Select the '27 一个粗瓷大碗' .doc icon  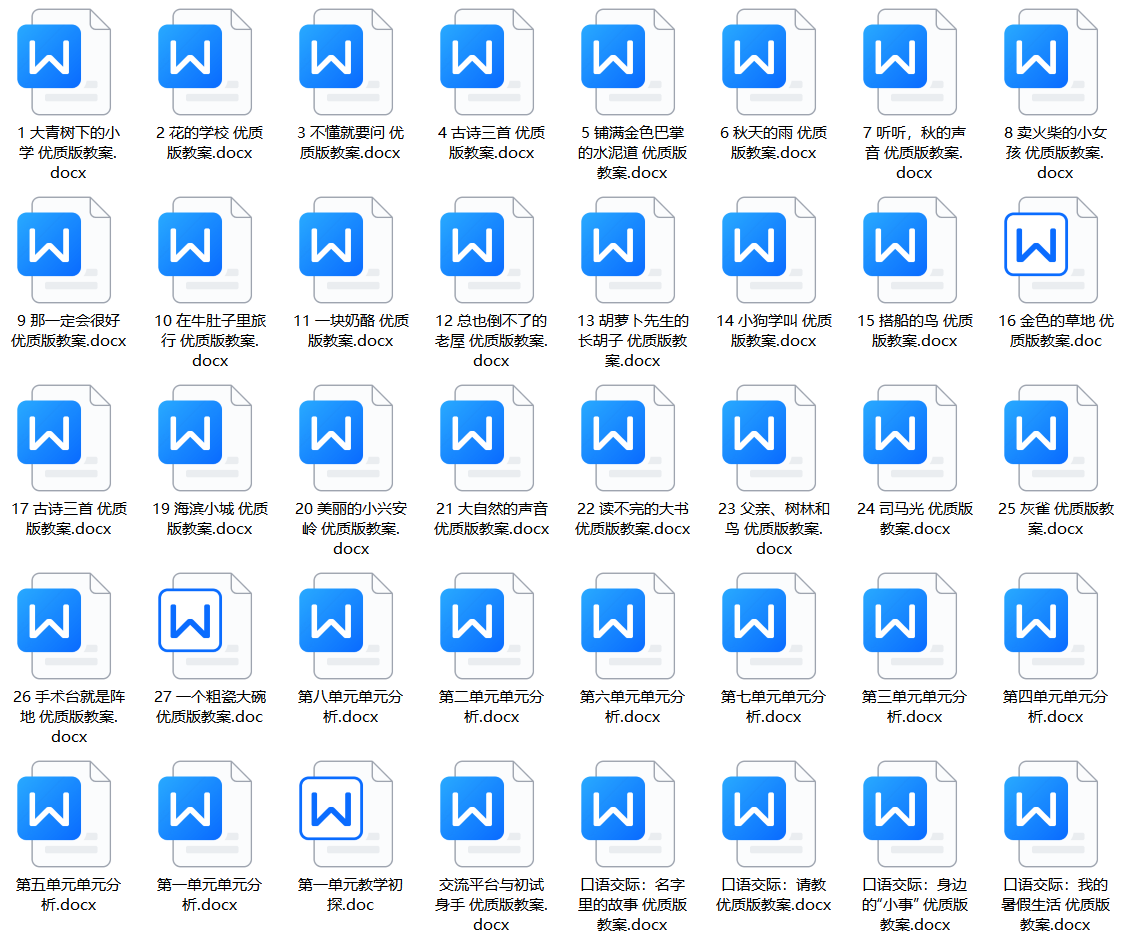(205, 626)
